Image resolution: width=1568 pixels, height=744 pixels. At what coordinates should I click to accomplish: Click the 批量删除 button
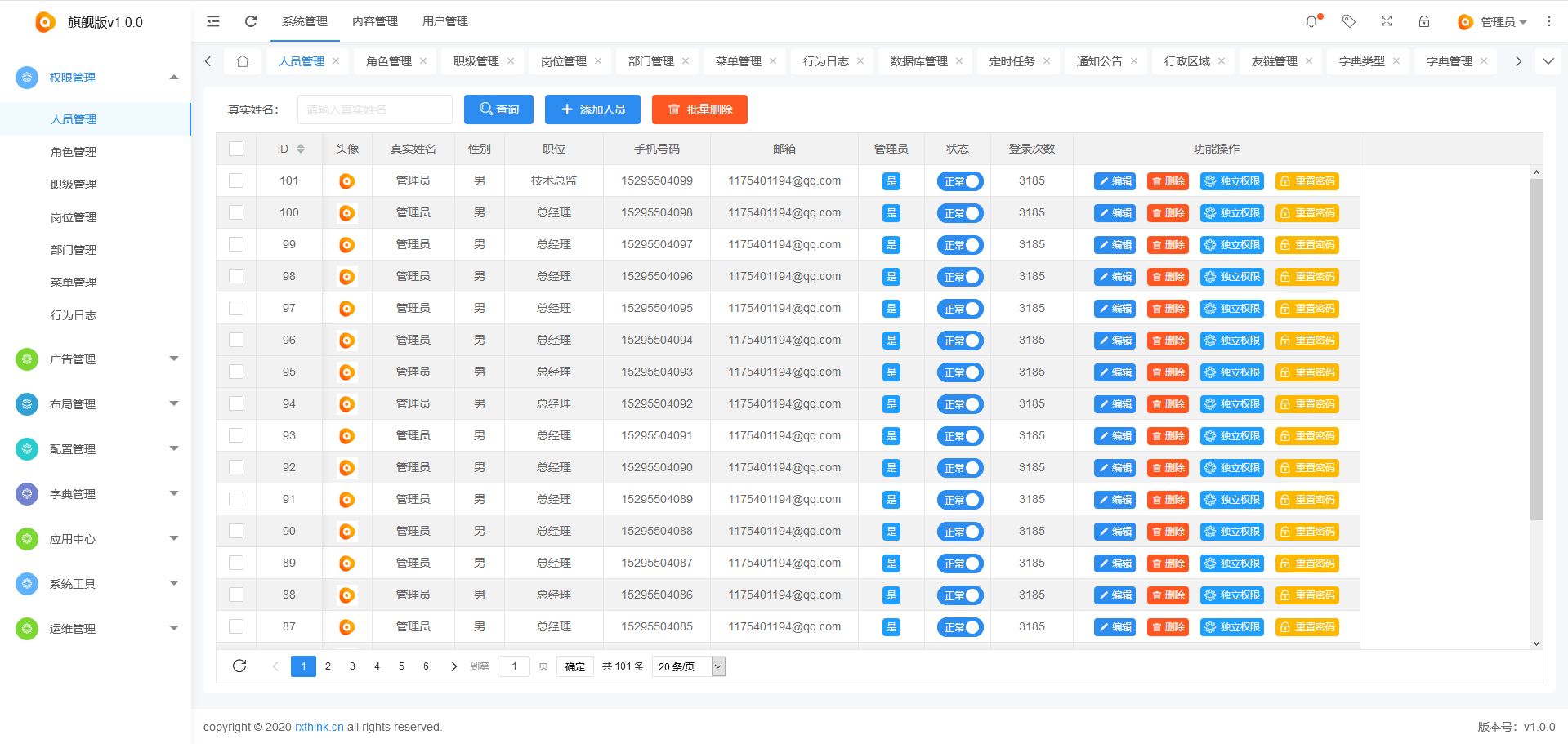tap(699, 109)
